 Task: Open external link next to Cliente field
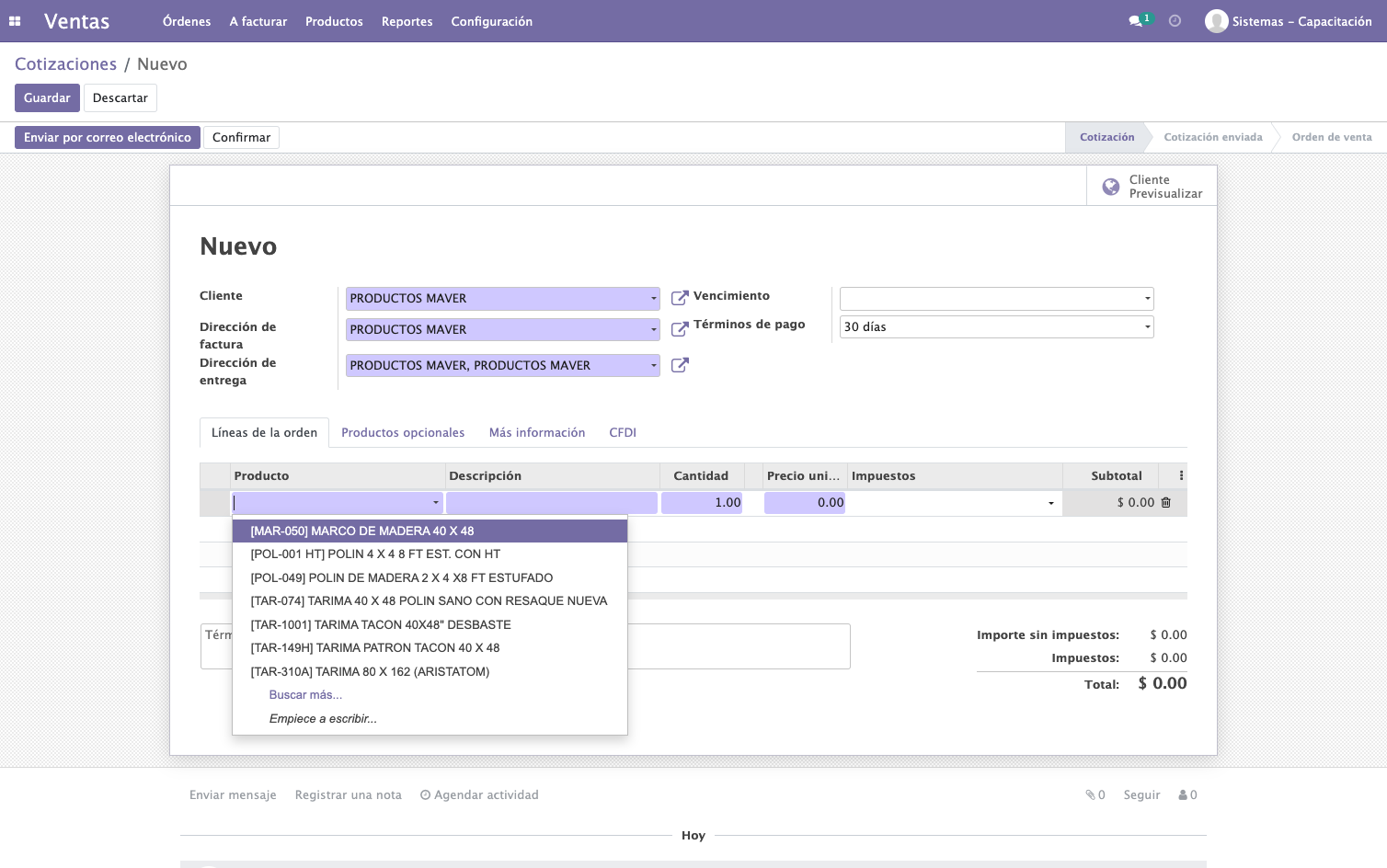point(680,298)
